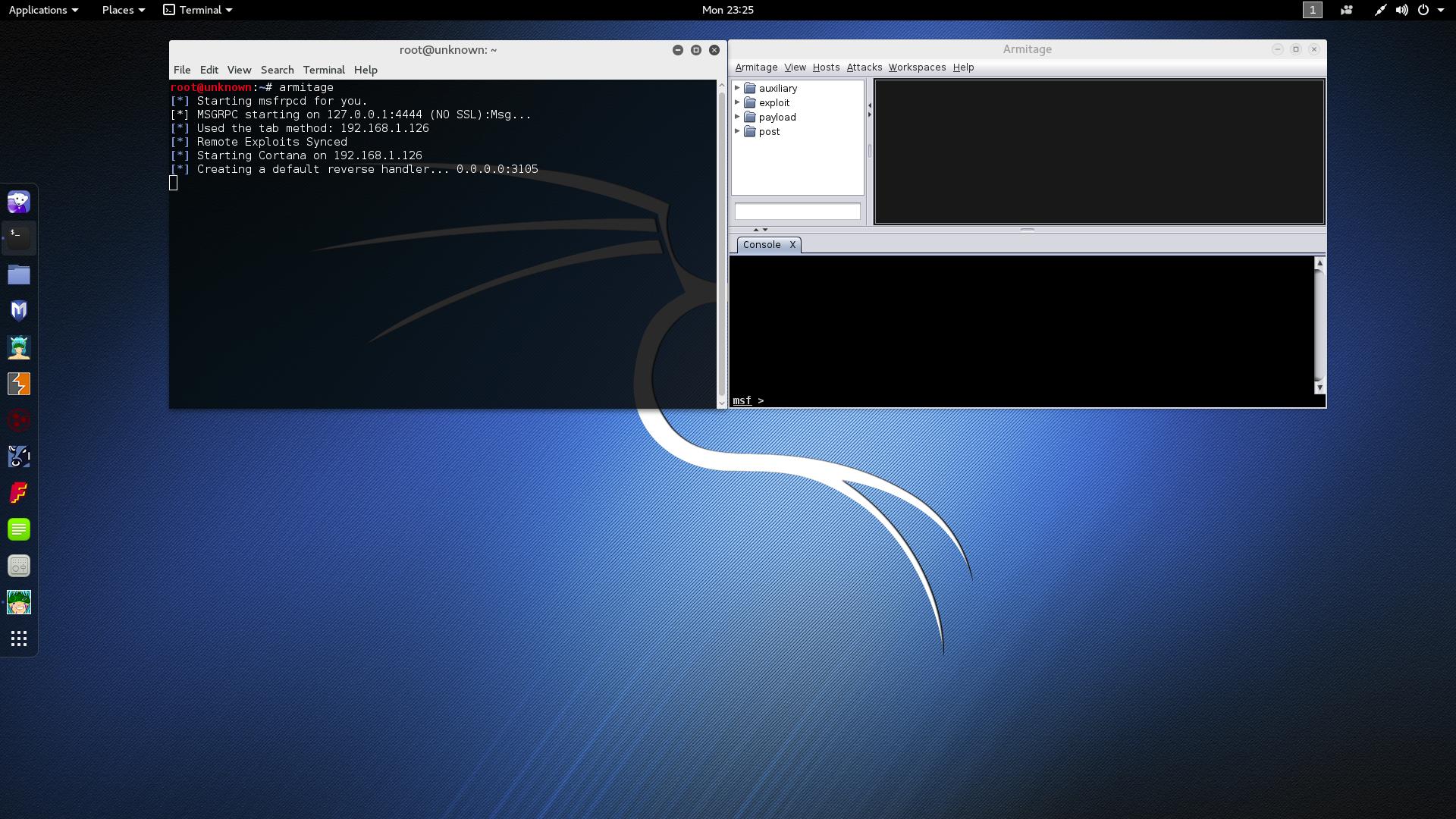Open the Tweak Tool dock icon
The height and width of the screenshot is (819, 1456).
tap(19, 566)
